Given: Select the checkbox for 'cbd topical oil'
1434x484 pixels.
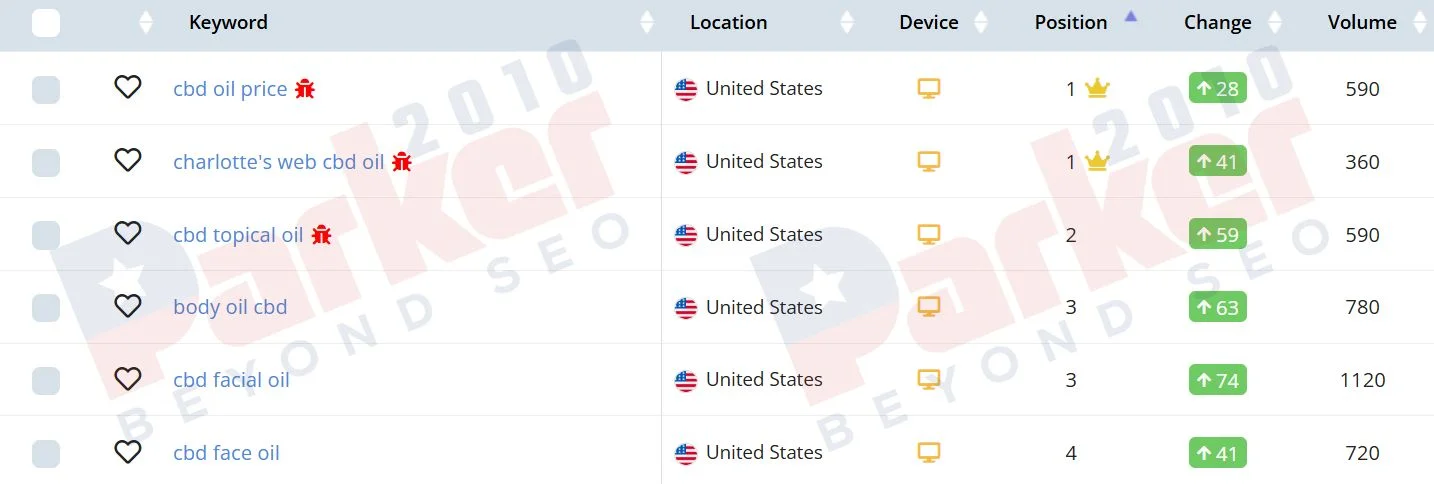Looking at the screenshot, I should point(46,235).
